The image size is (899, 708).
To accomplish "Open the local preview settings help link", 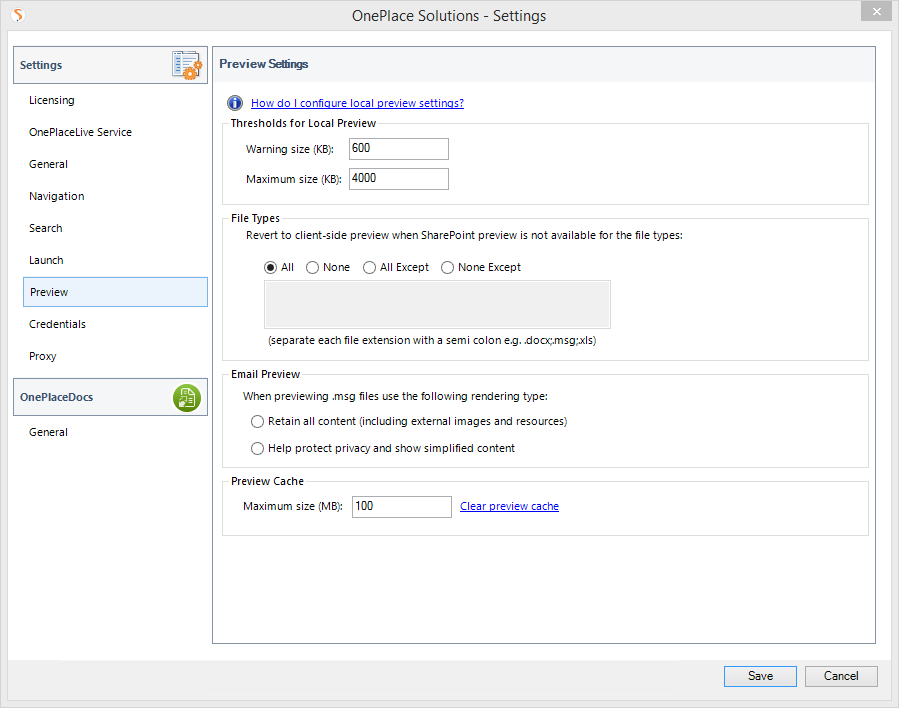I will 357,103.
